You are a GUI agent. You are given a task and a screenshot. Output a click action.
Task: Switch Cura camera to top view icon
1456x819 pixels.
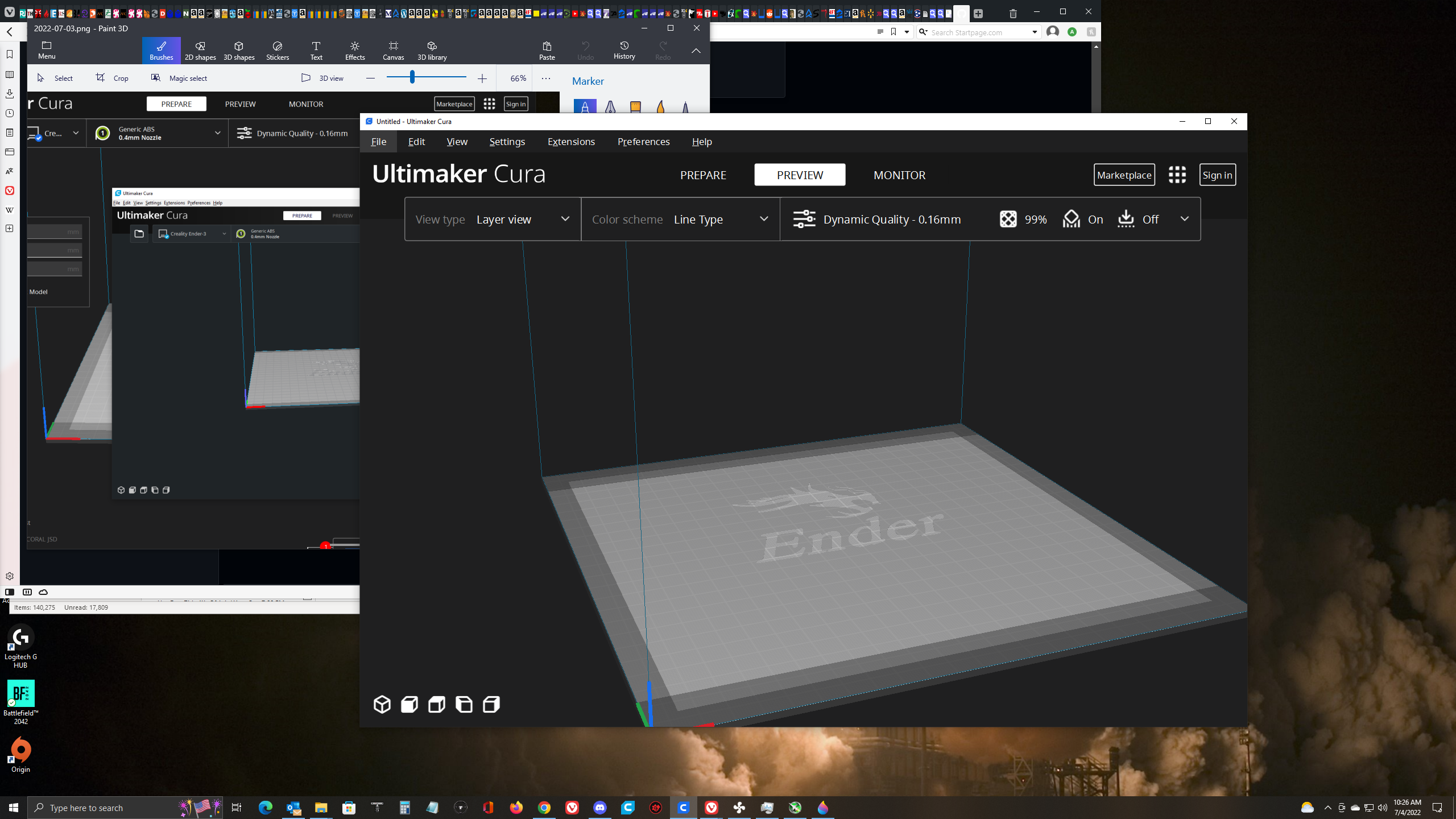pos(436,704)
